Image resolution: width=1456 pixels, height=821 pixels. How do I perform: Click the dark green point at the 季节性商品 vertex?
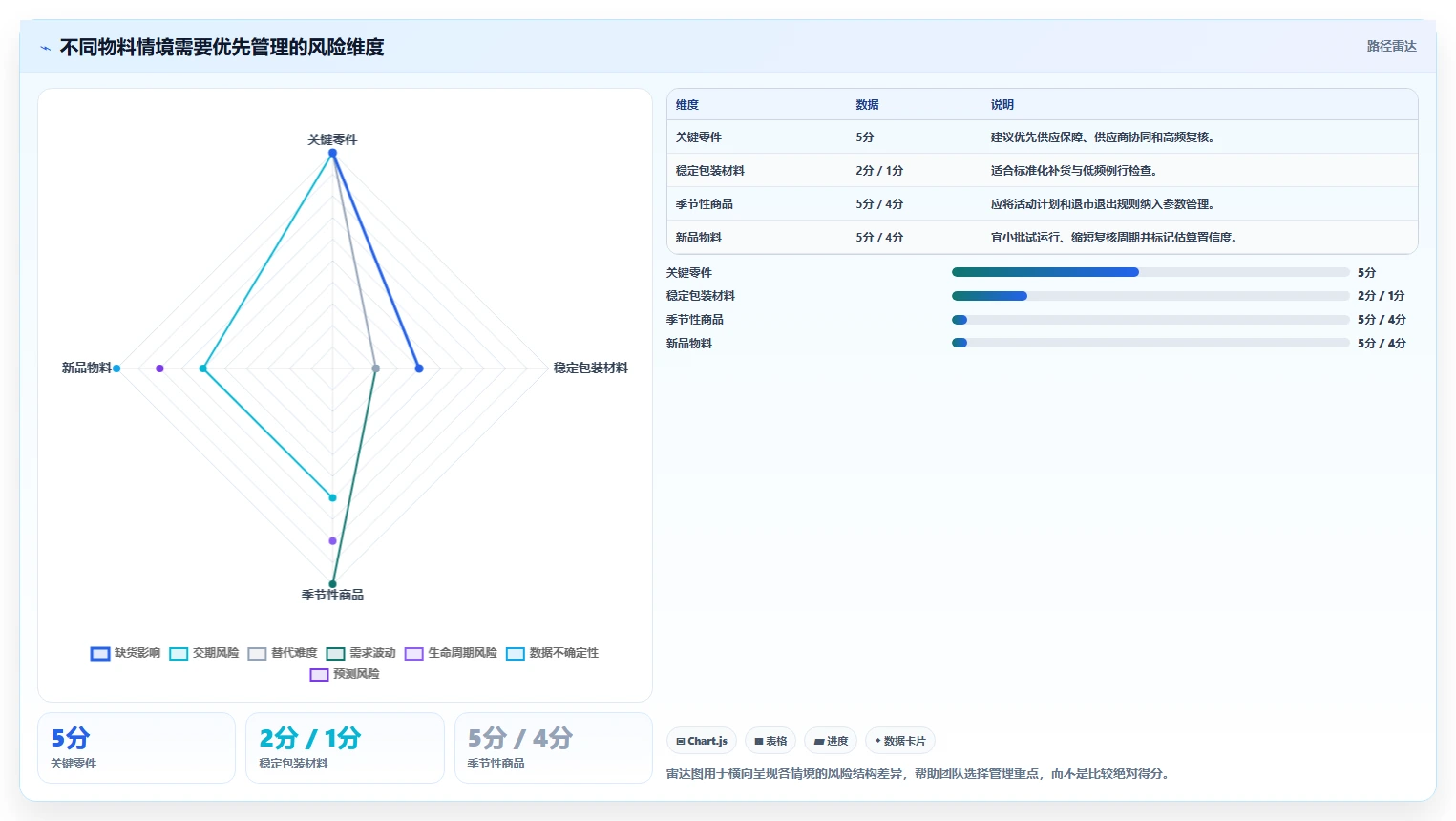tap(332, 584)
